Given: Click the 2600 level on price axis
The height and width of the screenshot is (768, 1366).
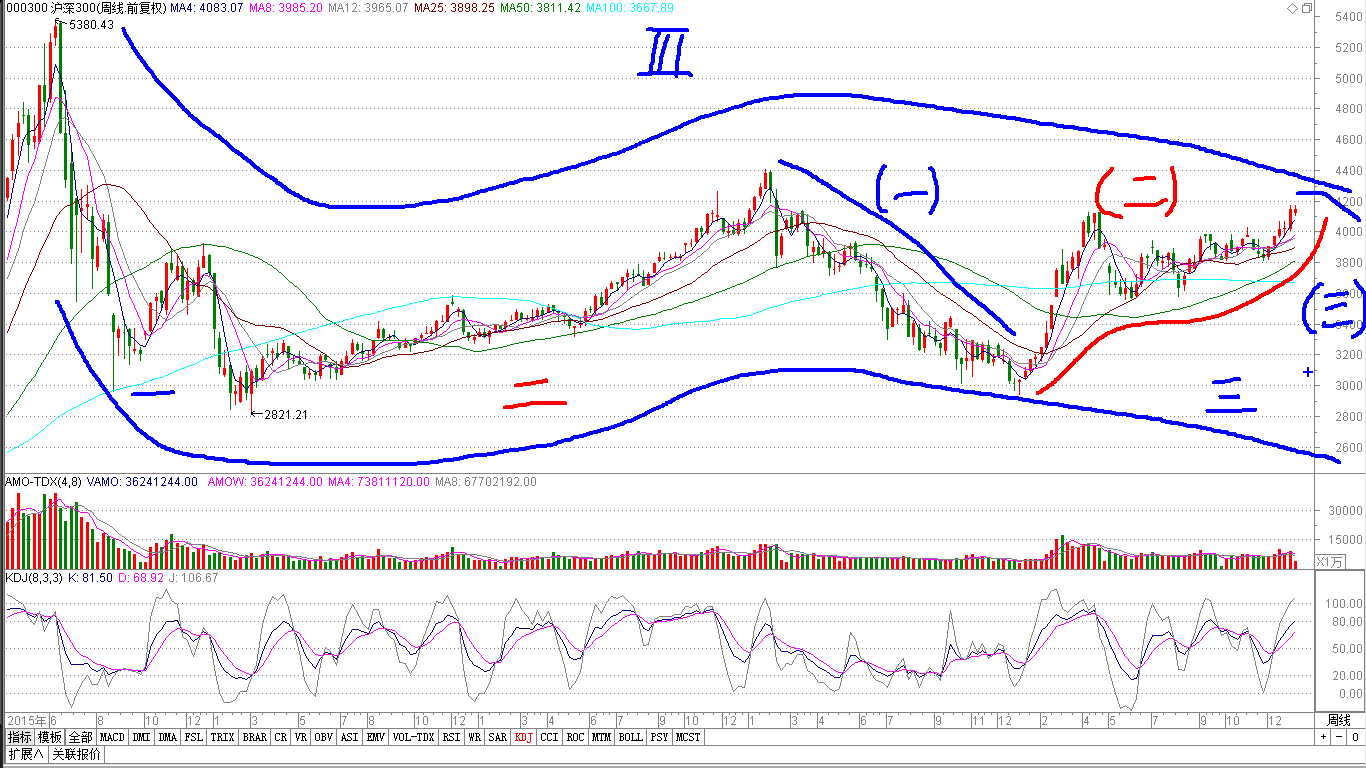Looking at the screenshot, I should coord(1348,448).
